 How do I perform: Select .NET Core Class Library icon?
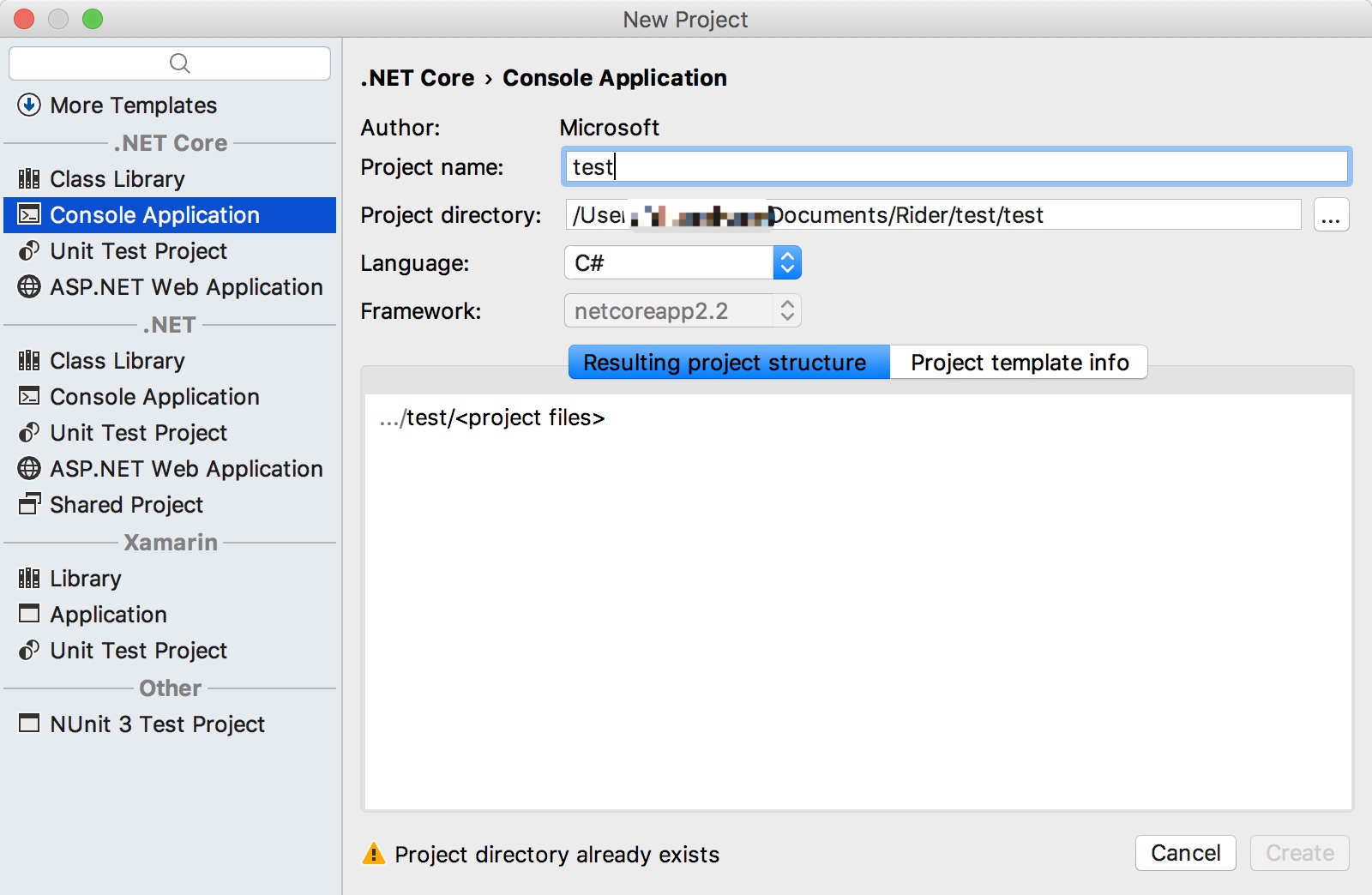click(29, 179)
